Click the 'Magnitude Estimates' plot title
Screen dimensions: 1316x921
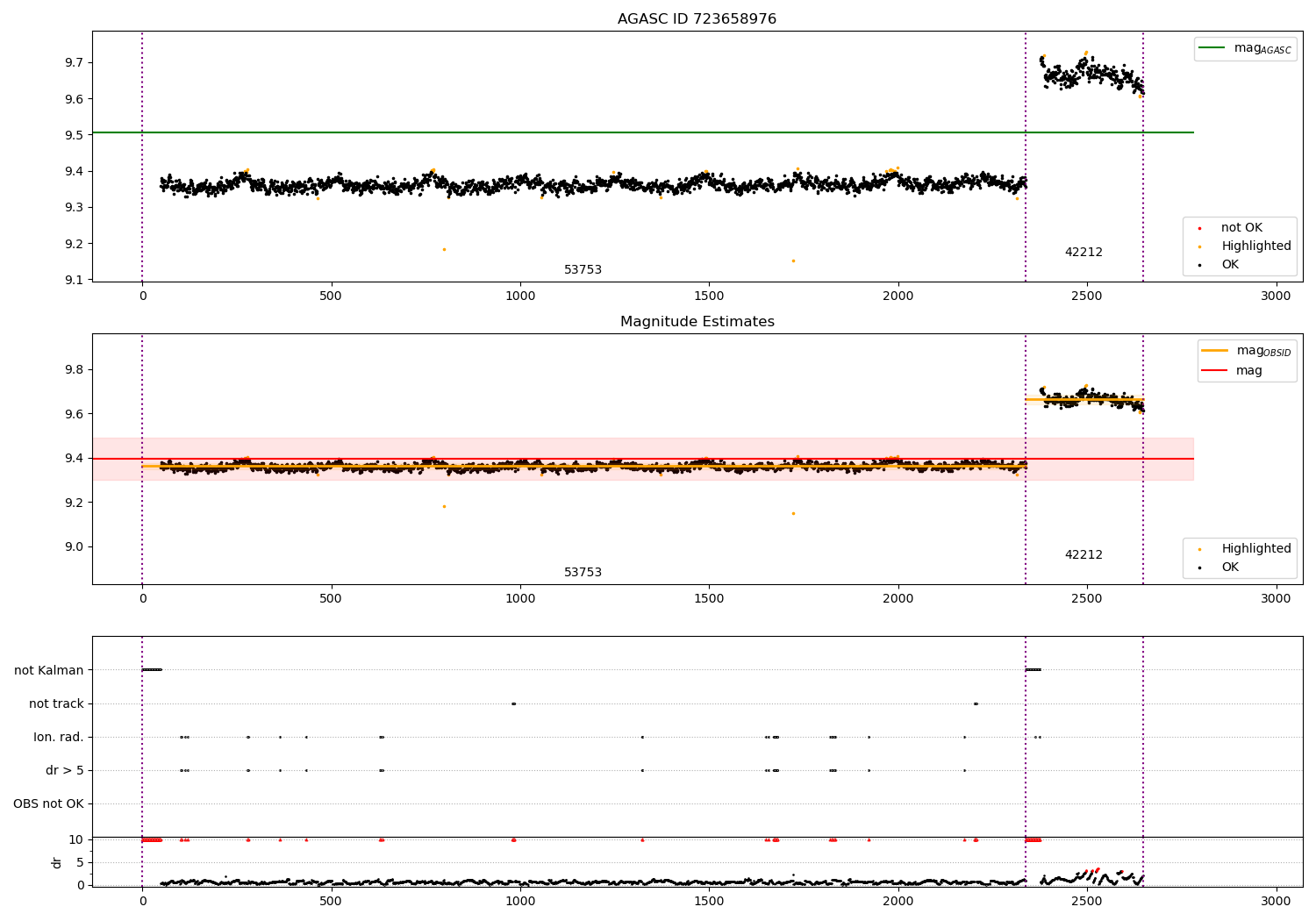point(697,322)
